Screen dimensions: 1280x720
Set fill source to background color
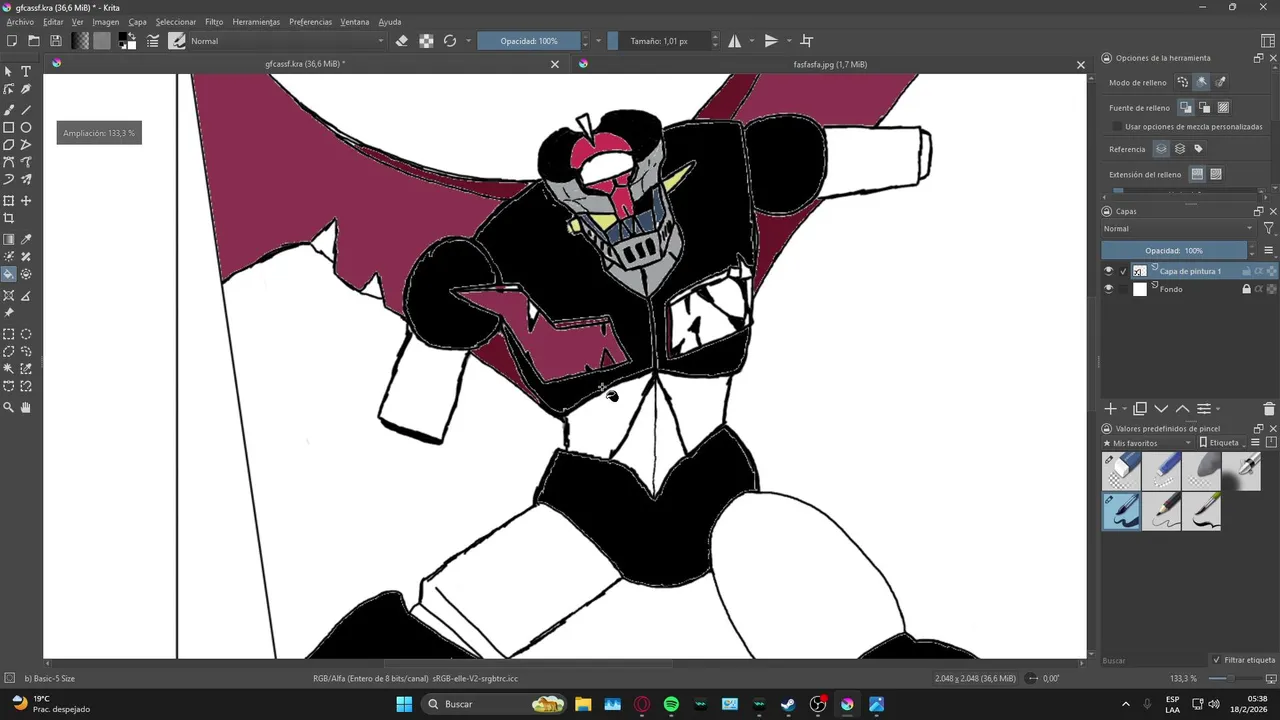(x=1204, y=108)
